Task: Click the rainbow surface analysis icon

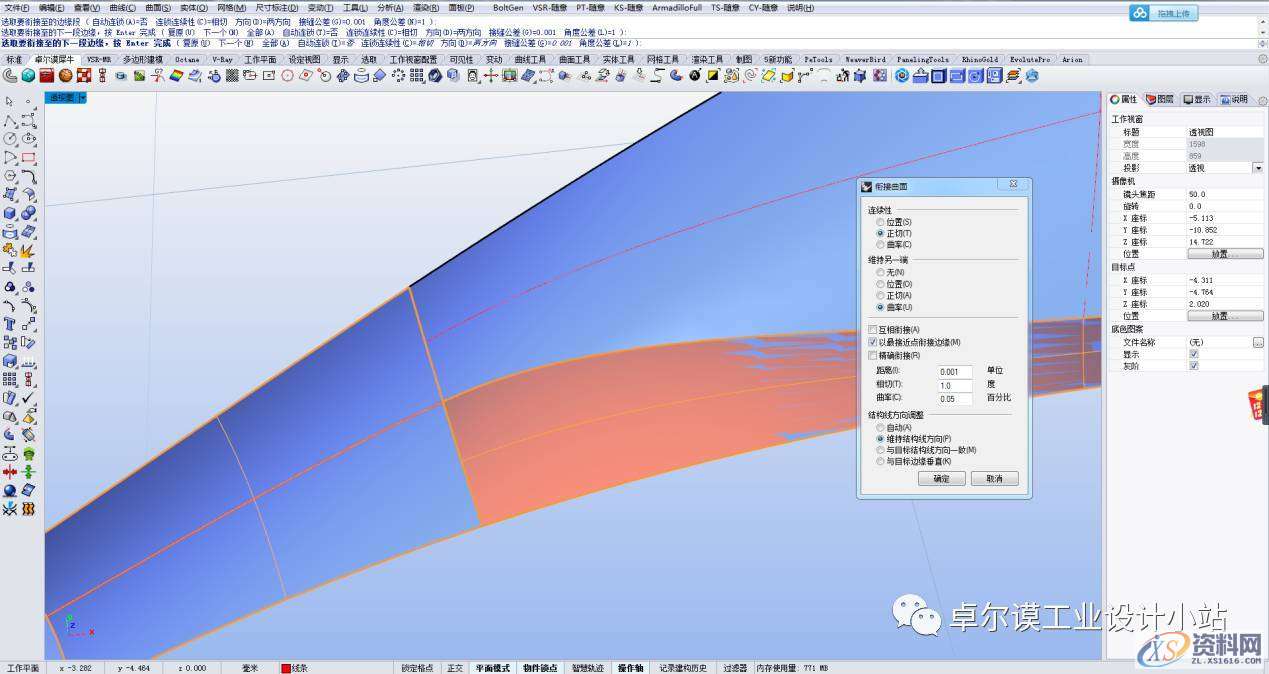Action: [x=176, y=75]
